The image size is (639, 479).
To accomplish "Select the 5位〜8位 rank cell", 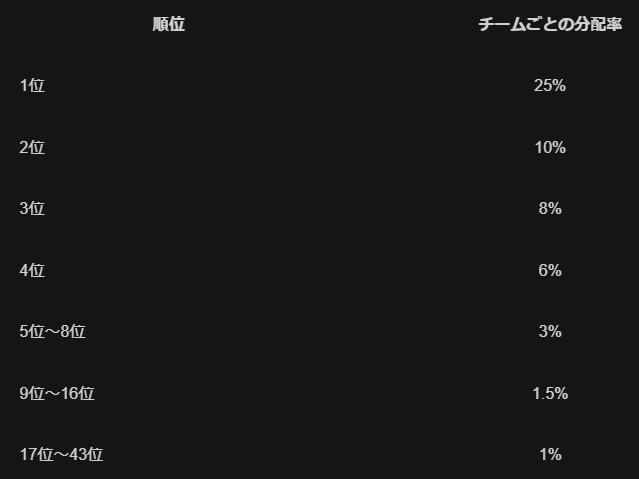I will (53, 332).
